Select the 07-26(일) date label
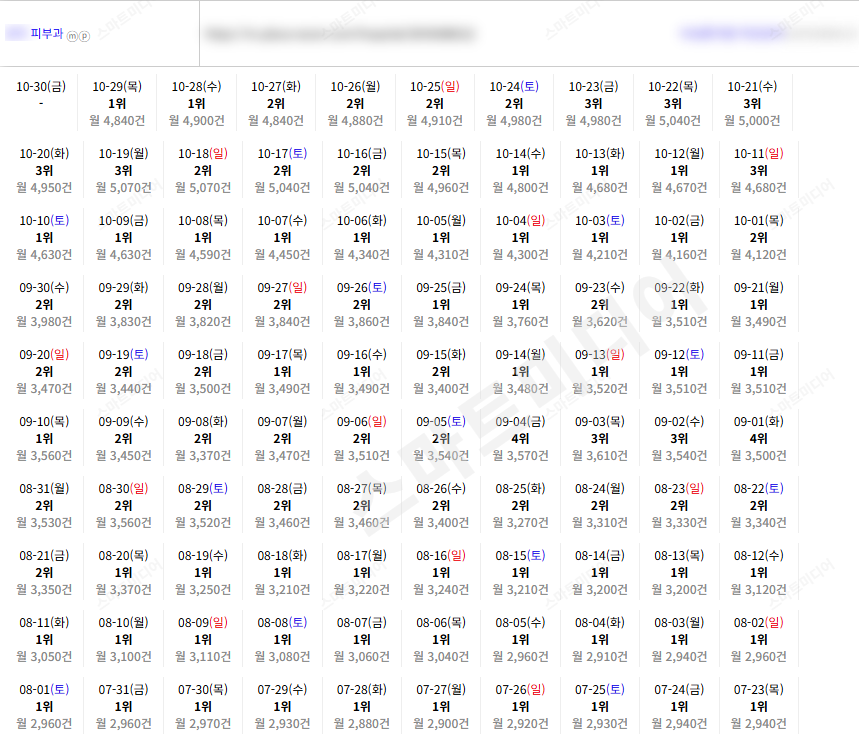Viewport: 859px width, 740px height. pos(520,689)
